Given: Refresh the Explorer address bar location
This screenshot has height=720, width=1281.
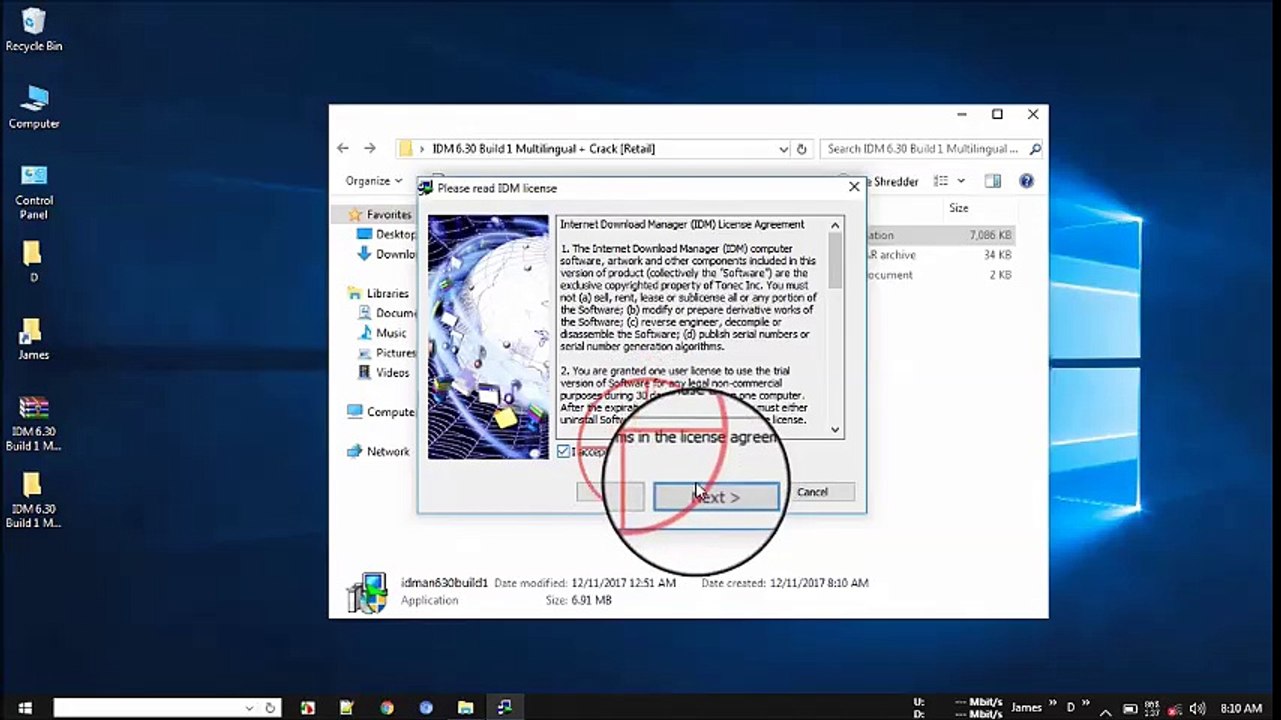Looking at the screenshot, I should coord(801,149).
